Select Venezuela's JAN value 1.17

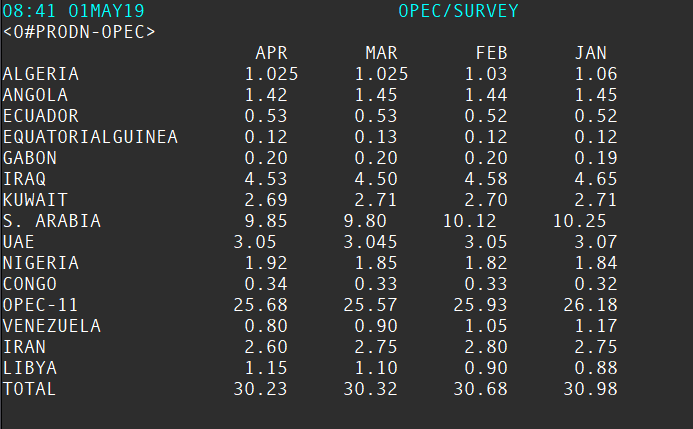point(596,326)
